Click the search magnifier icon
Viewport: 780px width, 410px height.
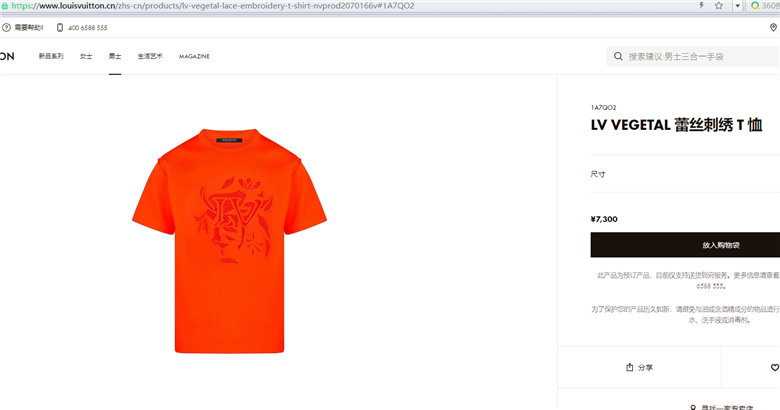[618, 56]
